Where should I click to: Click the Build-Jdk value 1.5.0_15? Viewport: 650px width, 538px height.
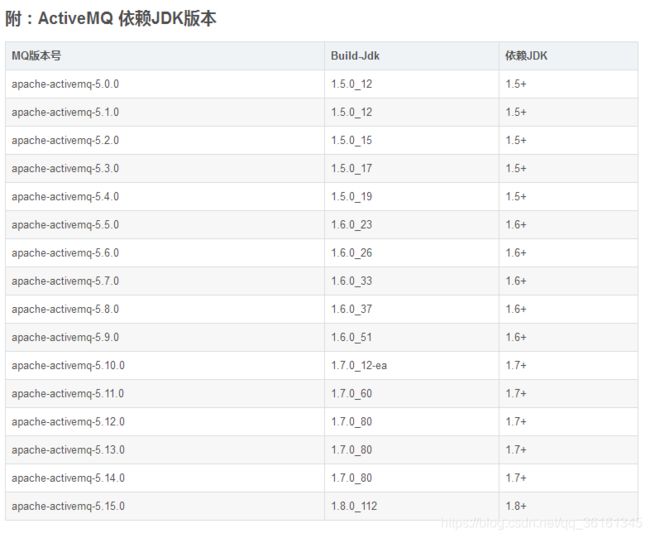click(352, 141)
